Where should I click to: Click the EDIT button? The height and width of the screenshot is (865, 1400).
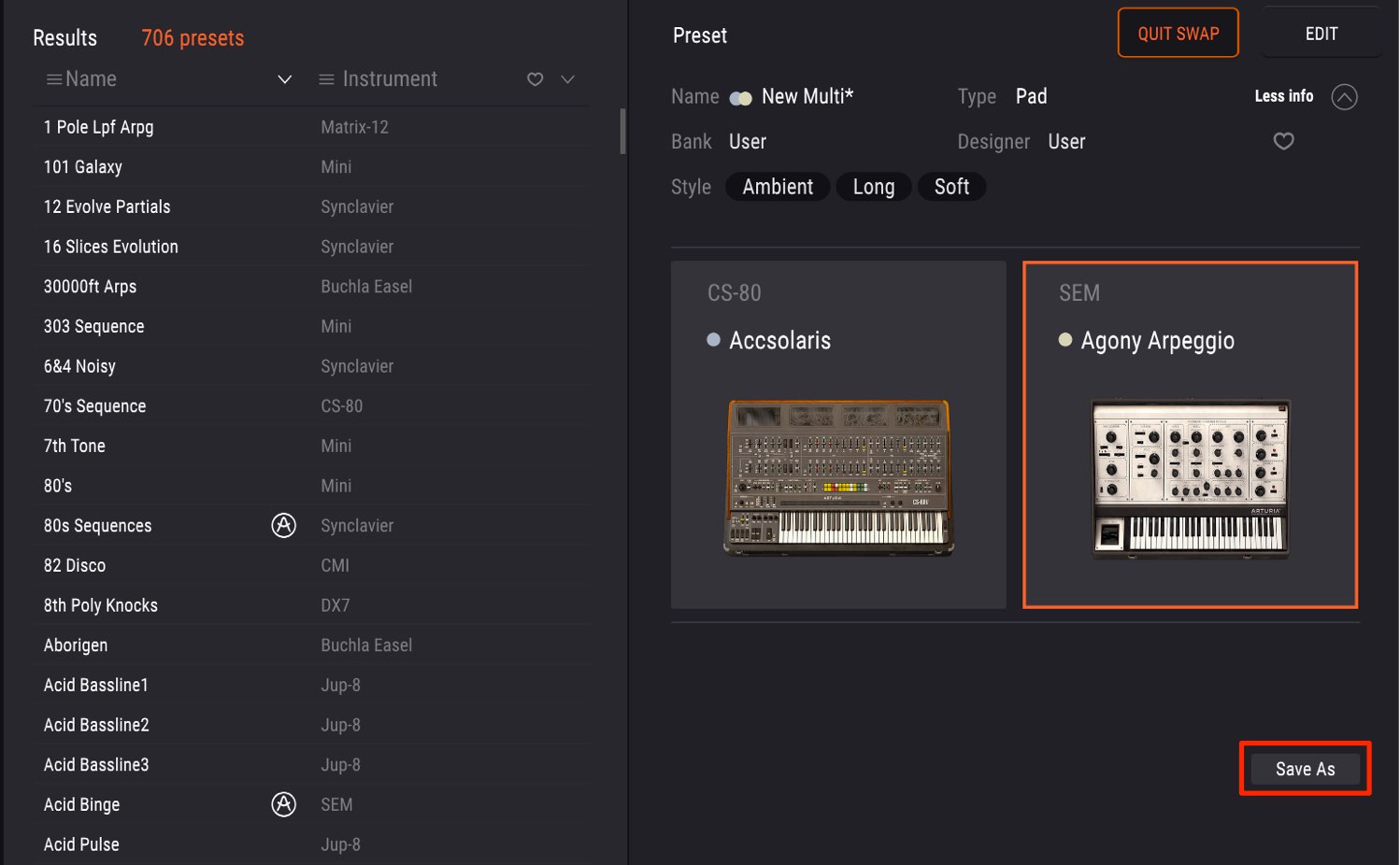coord(1321,34)
